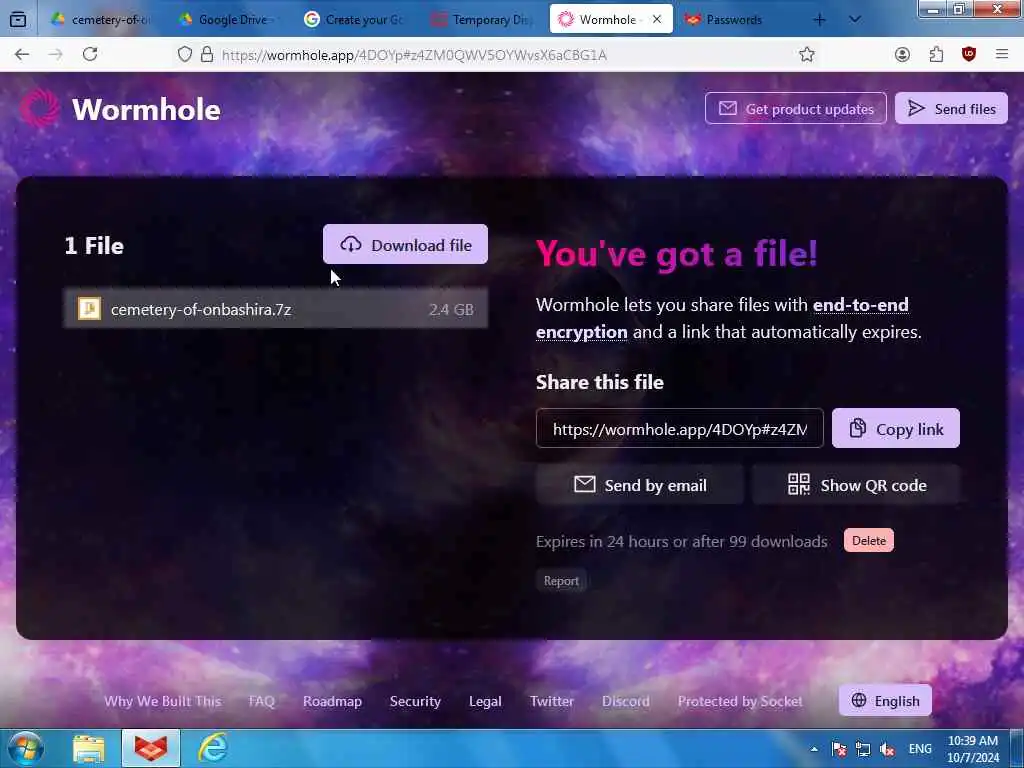Click the Send files button

951,108
